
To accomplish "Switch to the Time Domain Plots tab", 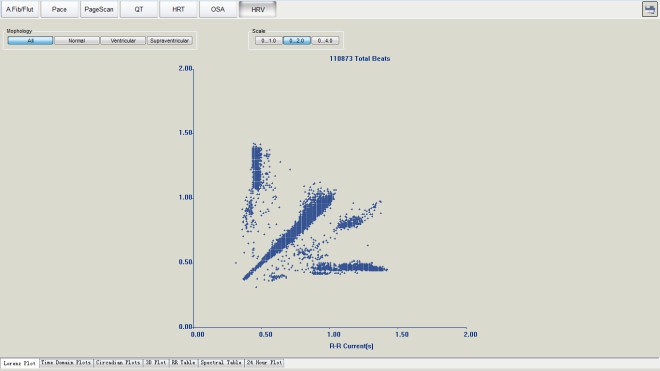I will coord(66,363).
